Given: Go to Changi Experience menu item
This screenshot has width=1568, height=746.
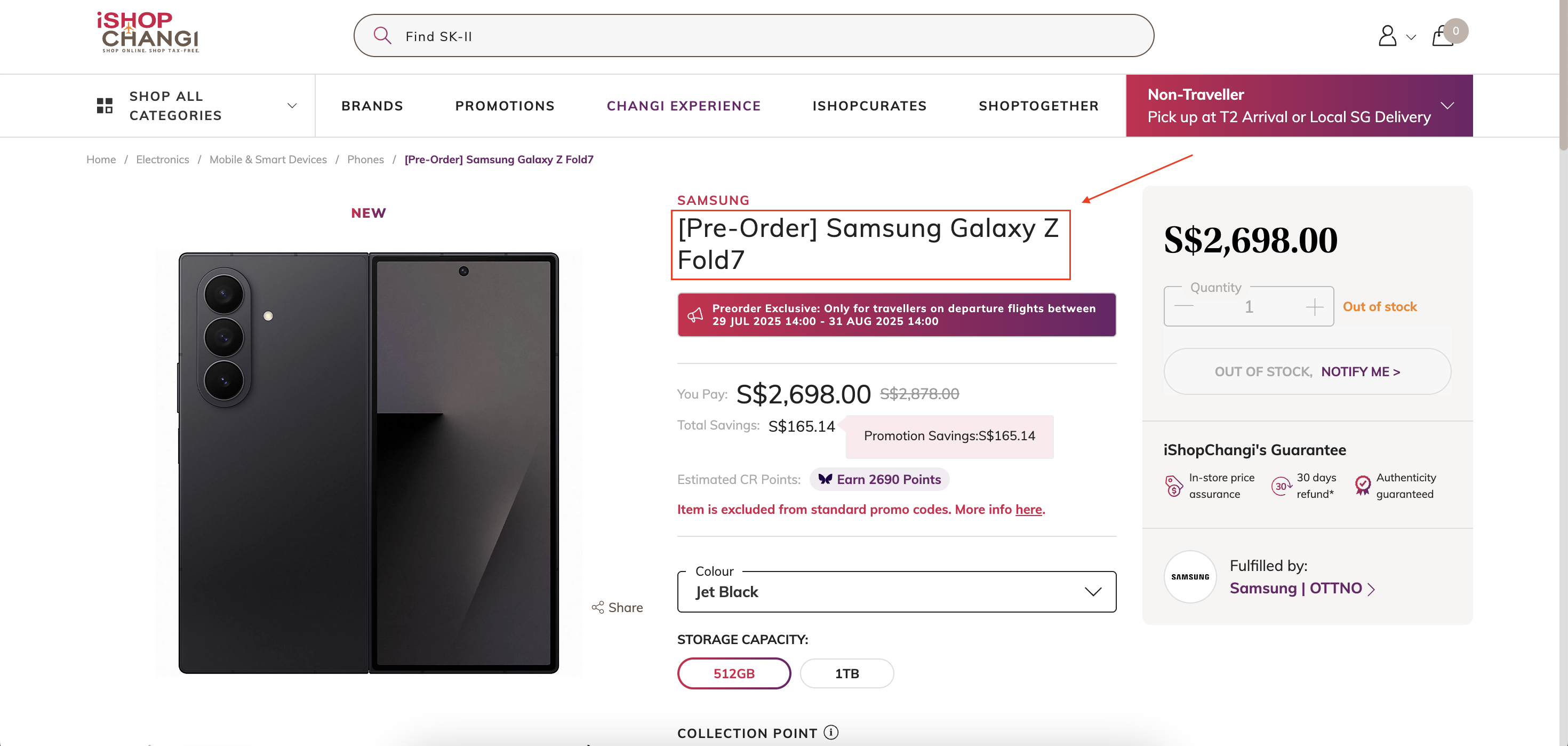Looking at the screenshot, I should point(684,106).
